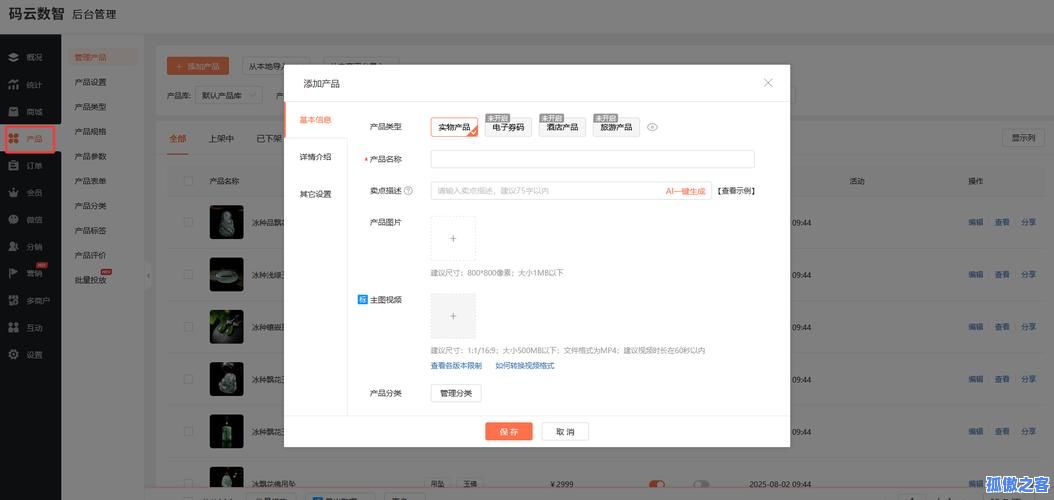Open the 默认产品库 dropdown
Screen dimensions: 1054x500
click(229, 95)
